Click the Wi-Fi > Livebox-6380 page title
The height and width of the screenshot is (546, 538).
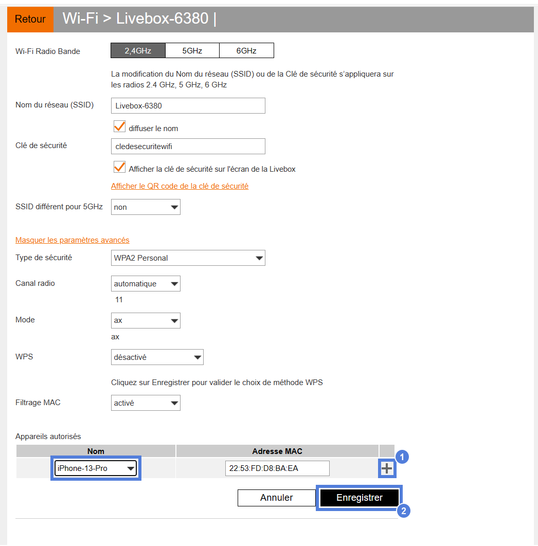coord(135,18)
